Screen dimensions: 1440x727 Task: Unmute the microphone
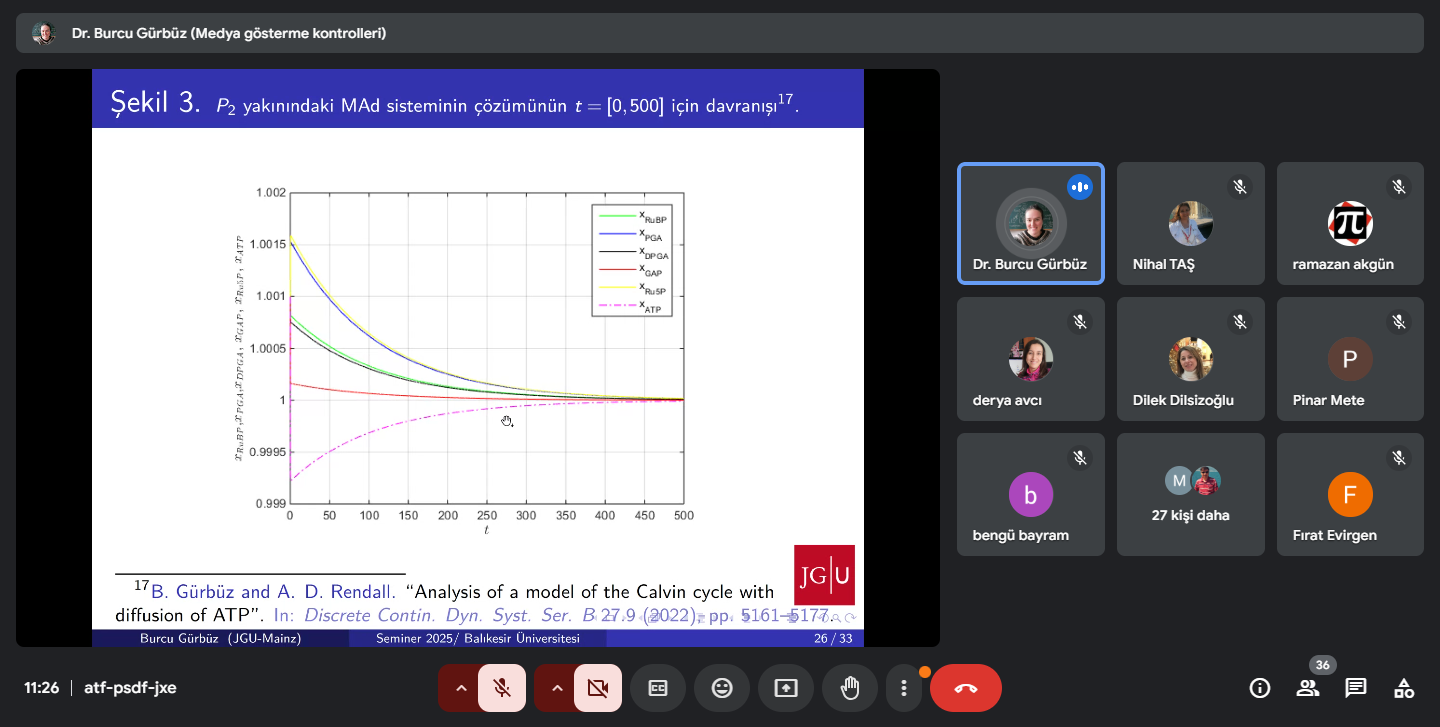(502, 688)
